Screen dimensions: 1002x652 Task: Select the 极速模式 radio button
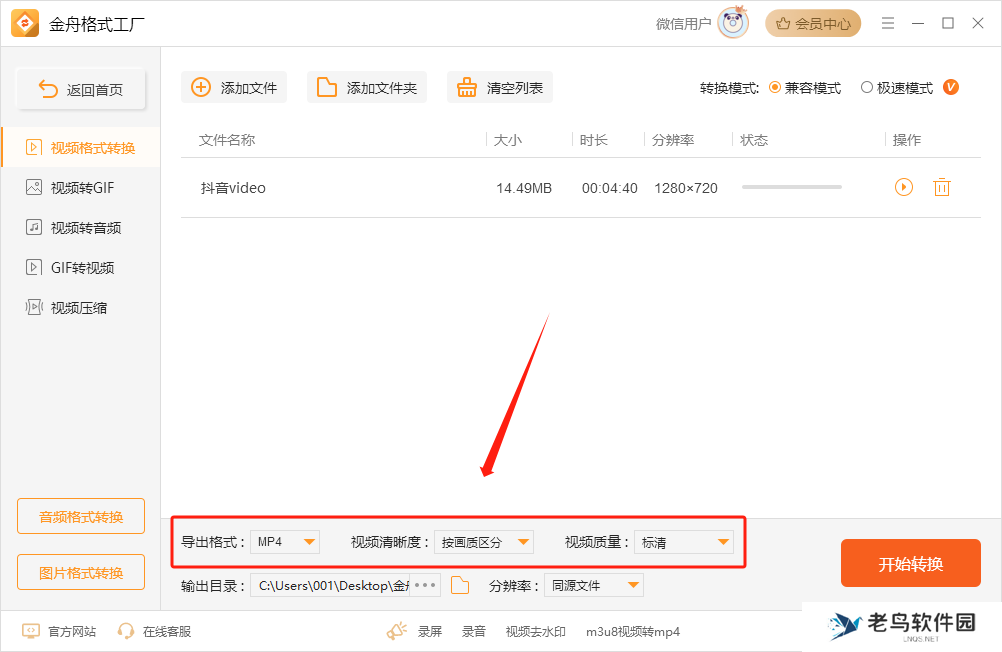(x=867, y=88)
